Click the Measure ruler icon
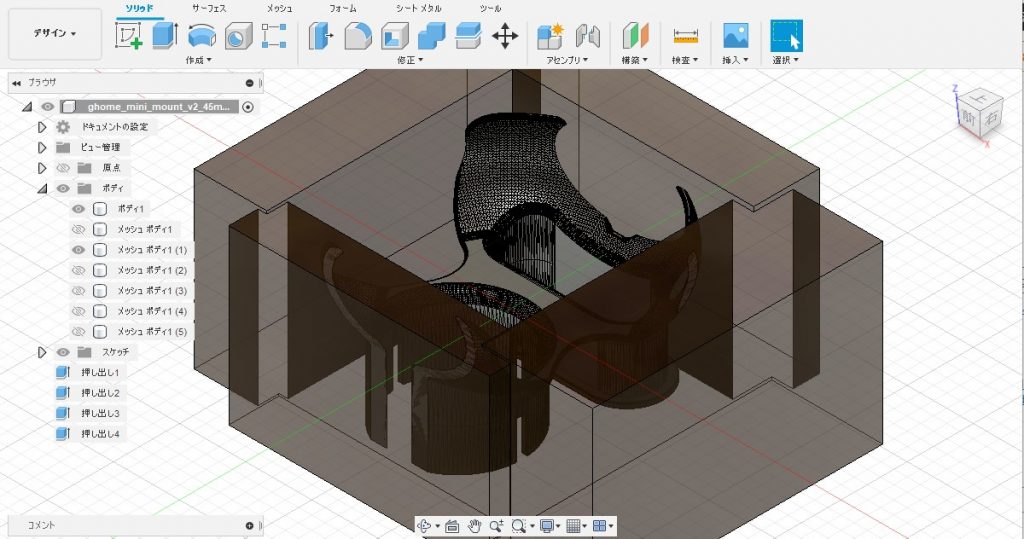The height and width of the screenshot is (539, 1024). tap(685, 37)
